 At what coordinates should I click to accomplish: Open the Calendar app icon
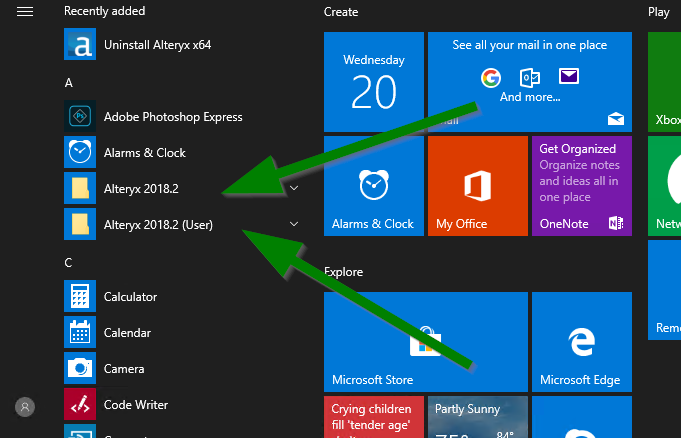(80, 332)
